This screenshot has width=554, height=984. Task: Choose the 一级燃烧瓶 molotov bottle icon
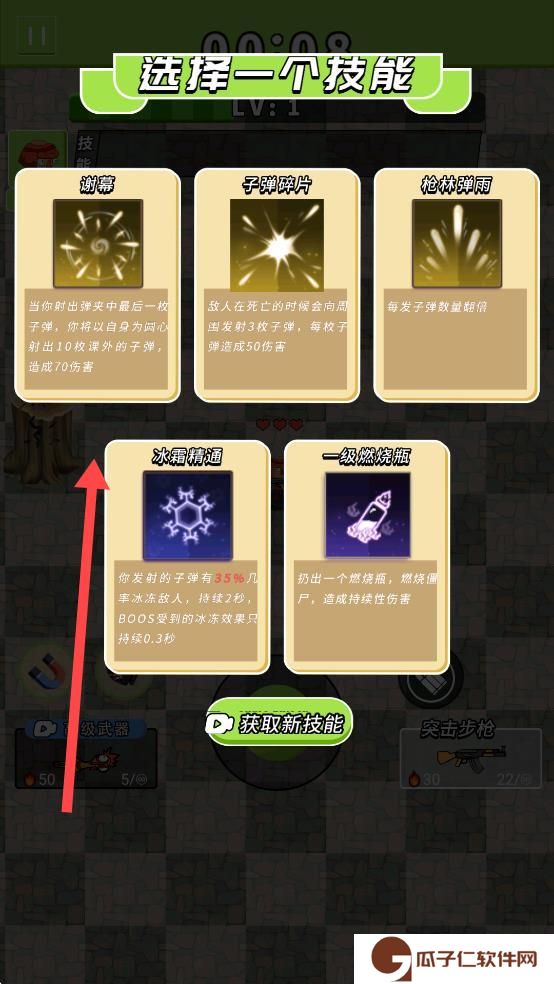(367, 515)
